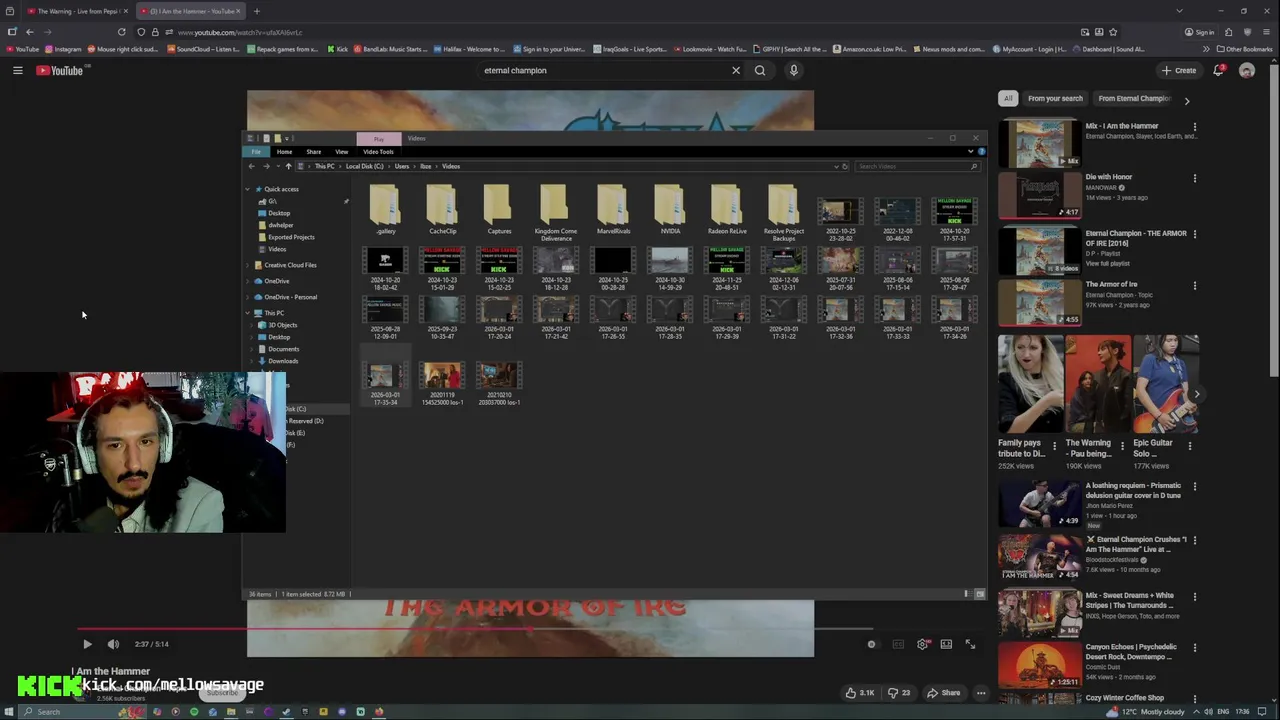The width and height of the screenshot is (1280, 720).
Task: Open the YouTube guide hamburger menu
Action: coord(17,70)
